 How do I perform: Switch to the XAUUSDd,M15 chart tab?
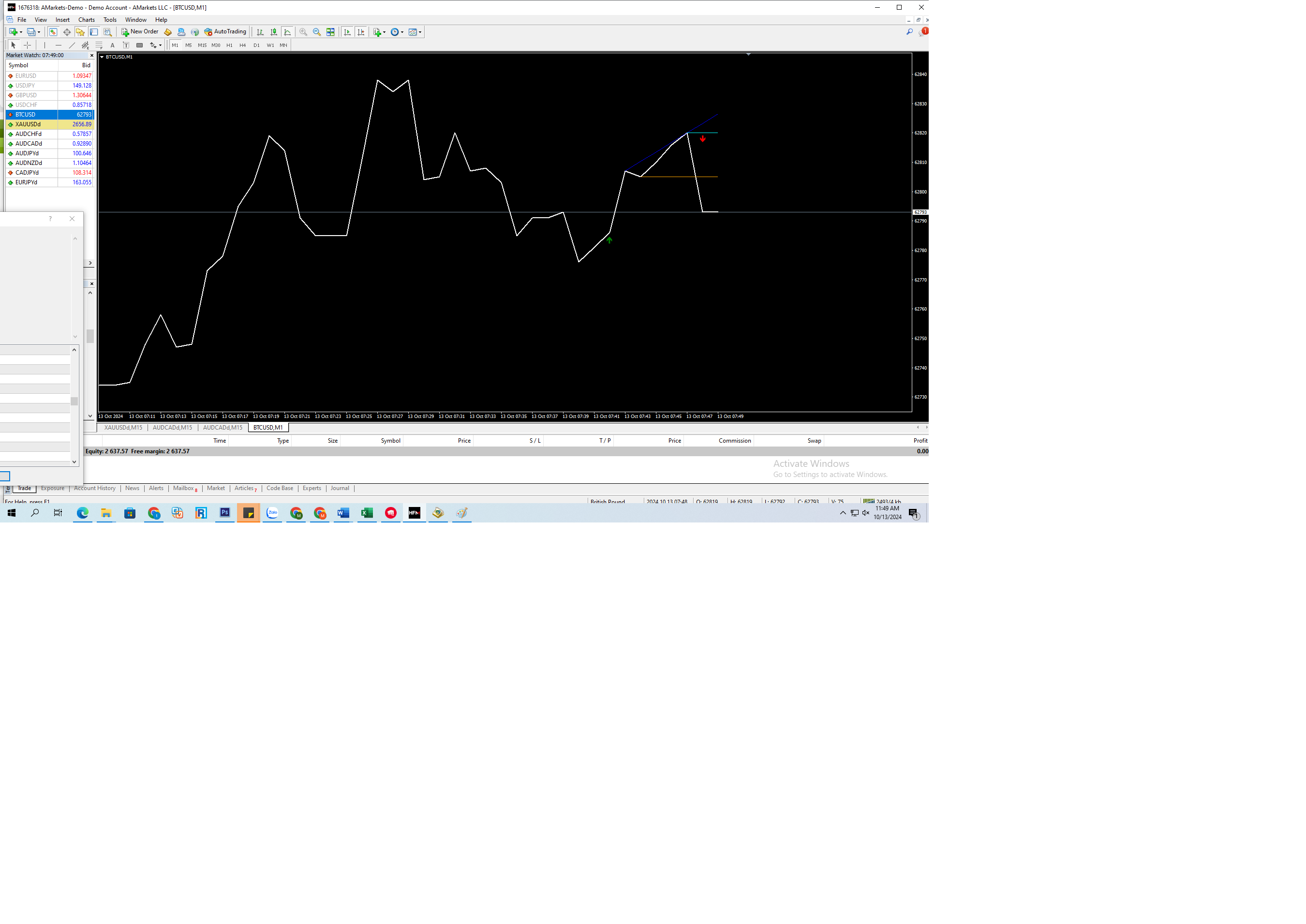[x=123, y=427]
